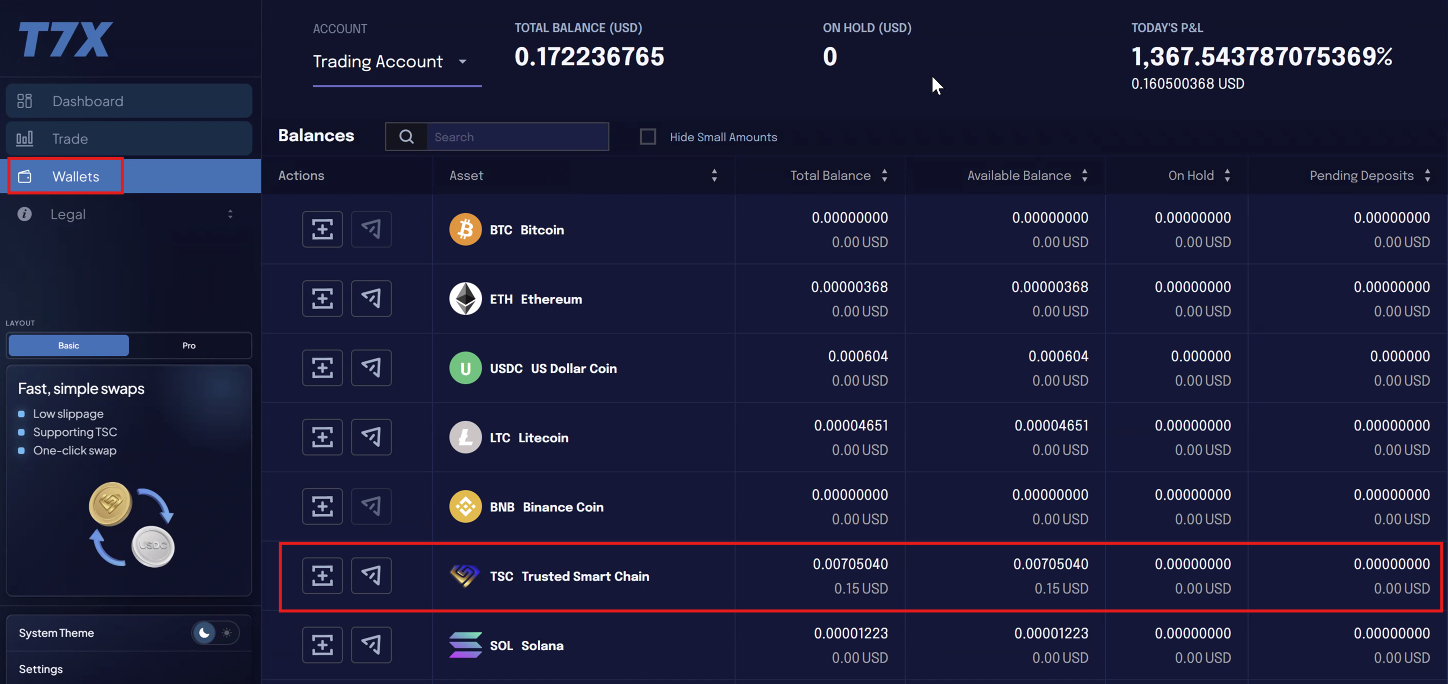Click the total balance value 0.172236765

pyautogui.click(x=589, y=57)
